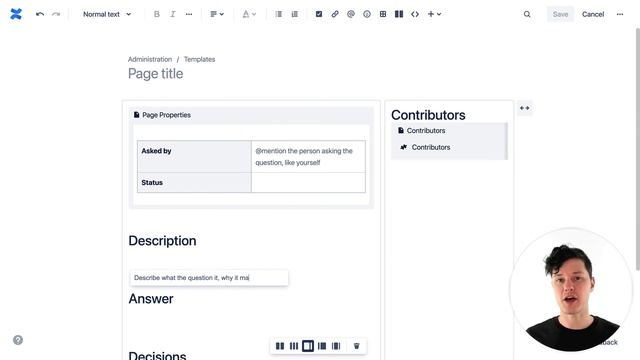Click the @mention placeholder cell
The width and height of the screenshot is (640, 360).
click(x=308, y=156)
